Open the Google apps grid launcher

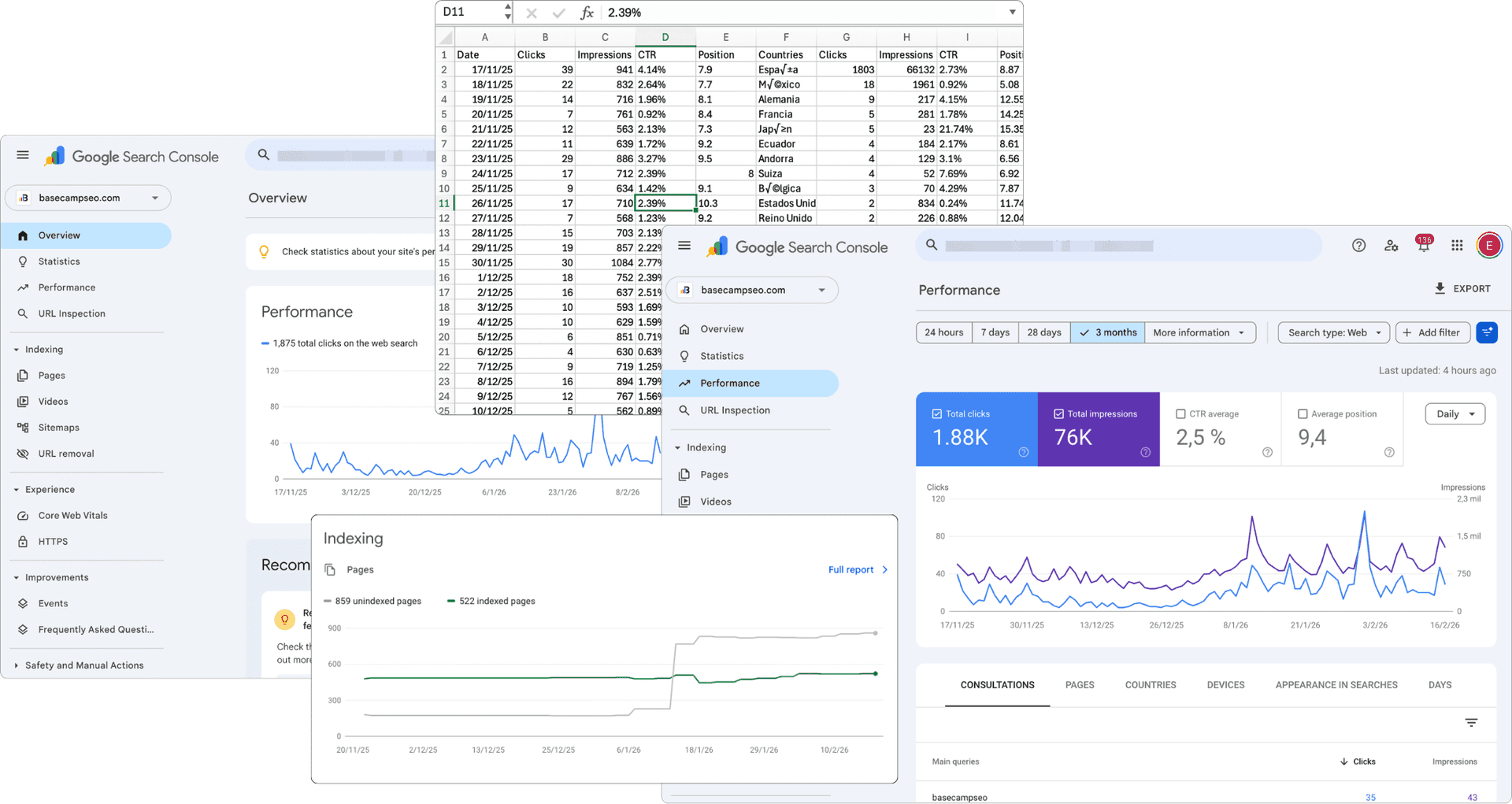coord(1457,245)
